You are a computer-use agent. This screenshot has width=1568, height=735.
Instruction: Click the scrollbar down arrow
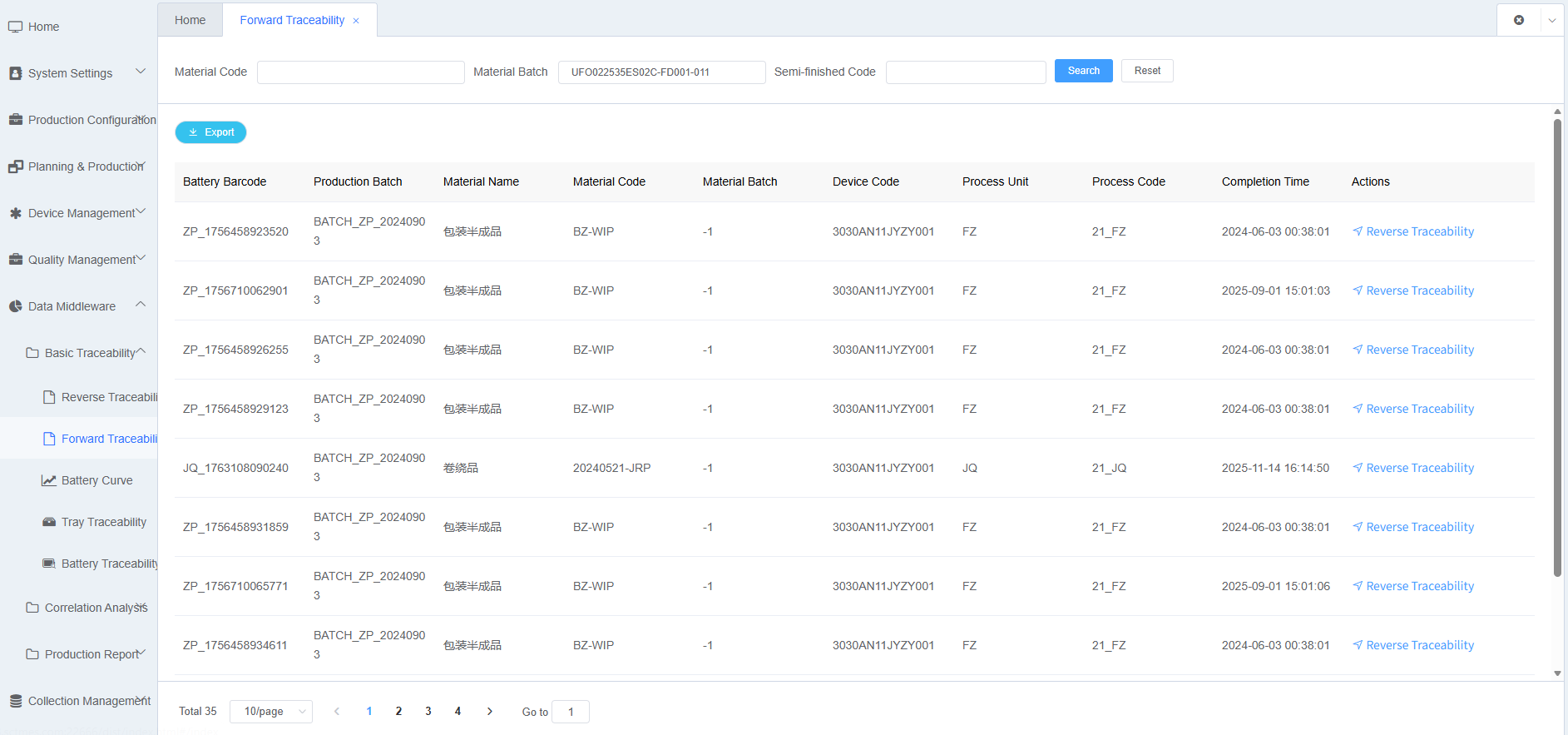click(1557, 673)
